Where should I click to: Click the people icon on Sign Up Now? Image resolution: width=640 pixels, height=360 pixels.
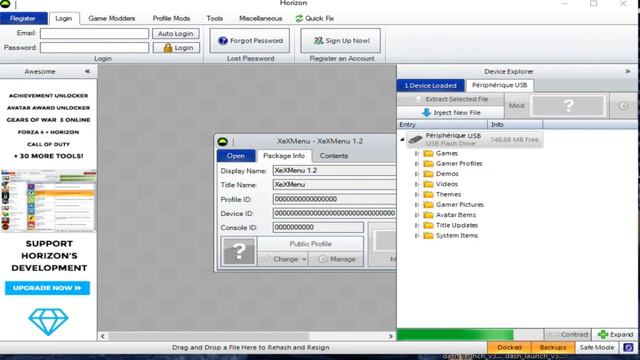[318, 41]
